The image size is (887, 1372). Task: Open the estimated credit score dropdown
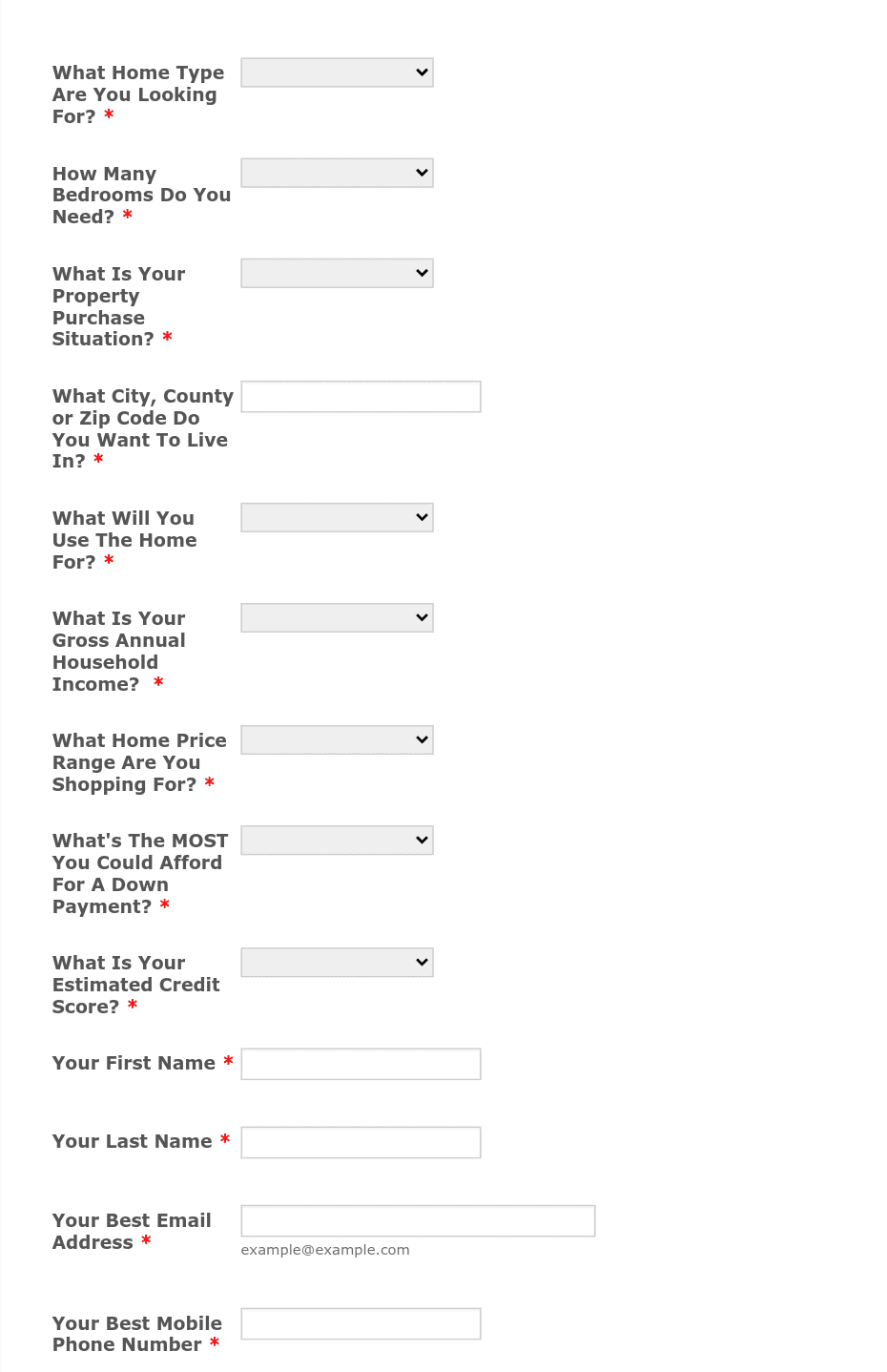tap(337, 962)
